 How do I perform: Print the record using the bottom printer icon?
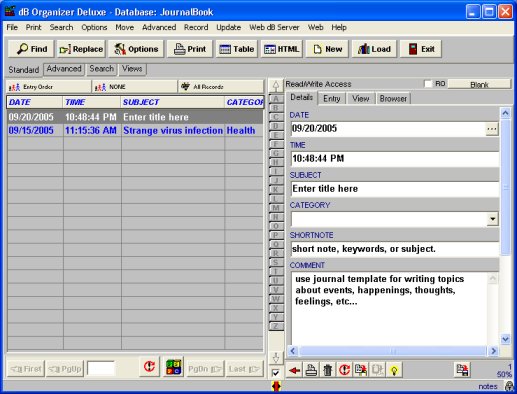click(311, 370)
